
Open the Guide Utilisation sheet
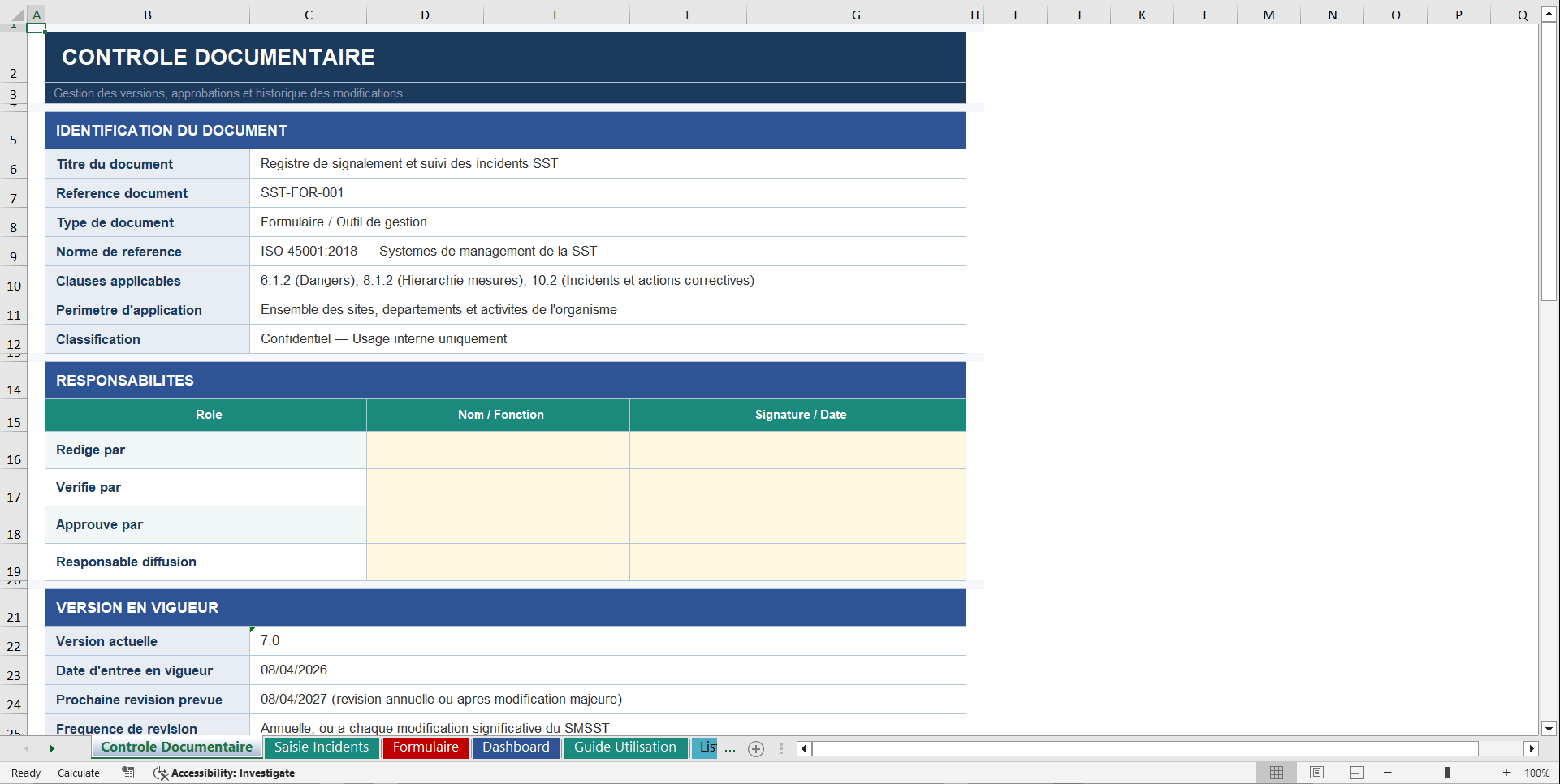point(624,747)
